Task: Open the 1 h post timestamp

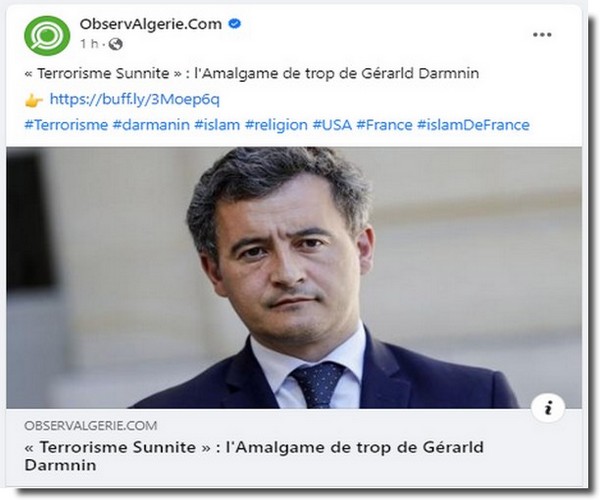Action: tap(89, 44)
